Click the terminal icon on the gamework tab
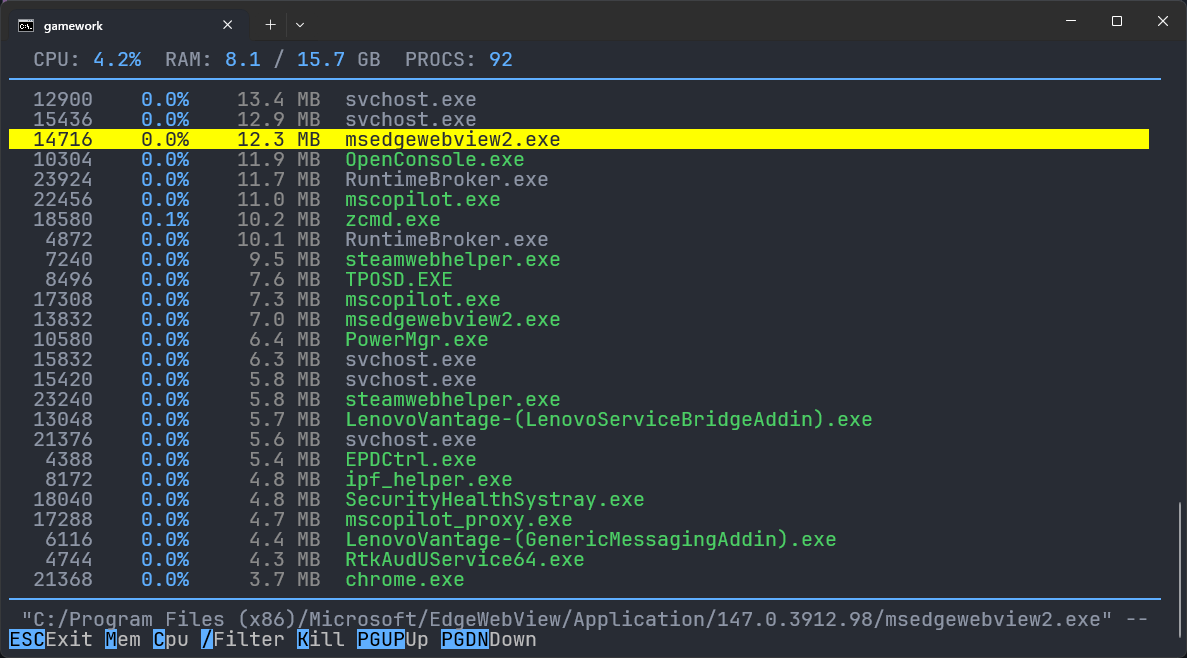 click(x=26, y=26)
